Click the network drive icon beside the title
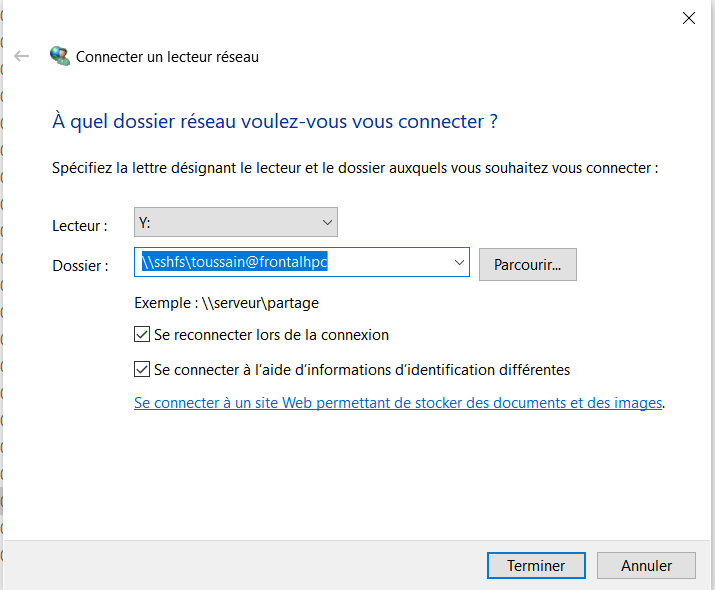This screenshot has height=590, width=715. point(60,57)
